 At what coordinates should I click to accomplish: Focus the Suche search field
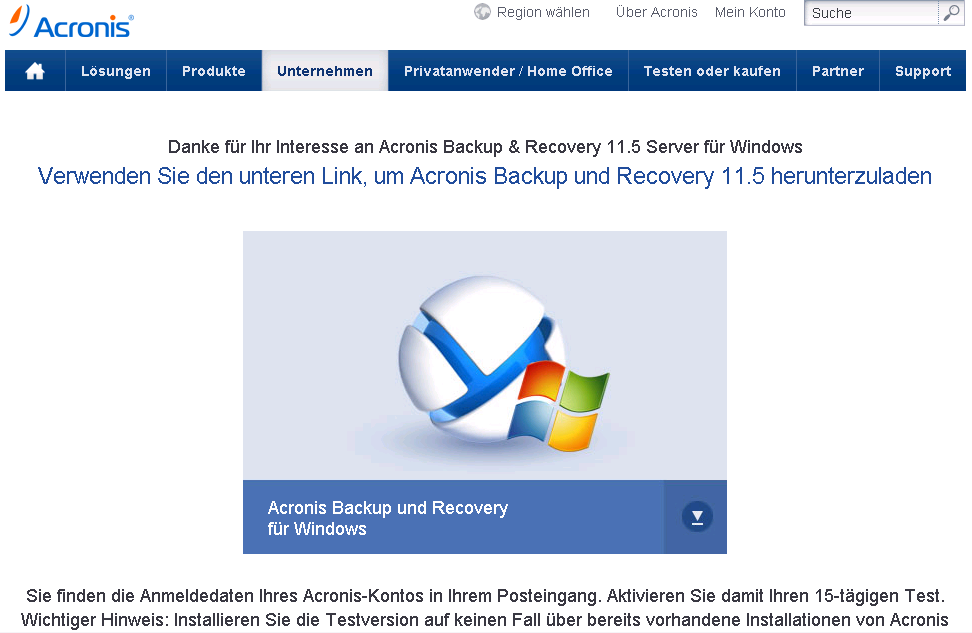tap(871, 13)
